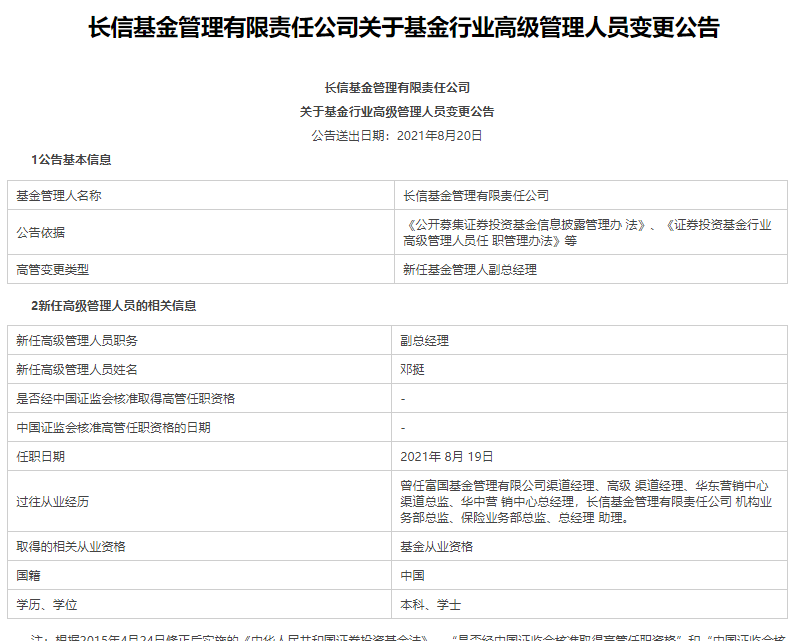This screenshot has height=641, width=801.
Task: Click the '取得的相关从业资格' label cell
Action: pyautogui.click(x=199, y=546)
